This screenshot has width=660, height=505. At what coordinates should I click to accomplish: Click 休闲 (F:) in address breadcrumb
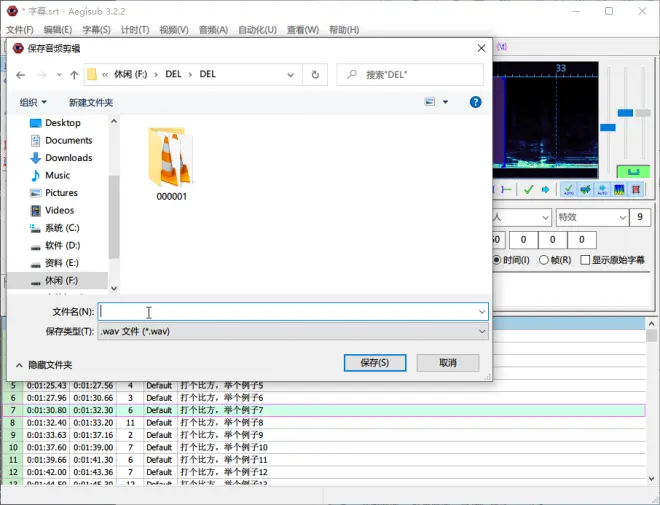[x=130, y=74]
